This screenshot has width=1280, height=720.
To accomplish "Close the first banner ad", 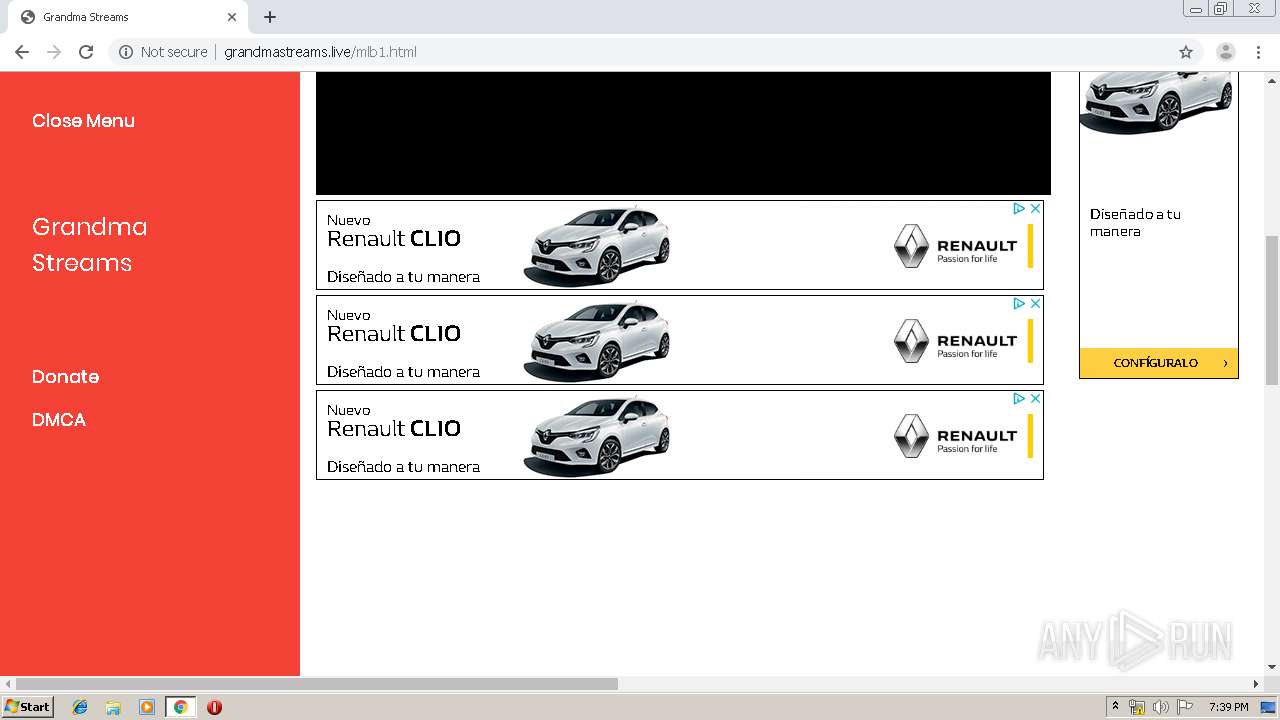I will point(1036,209).
